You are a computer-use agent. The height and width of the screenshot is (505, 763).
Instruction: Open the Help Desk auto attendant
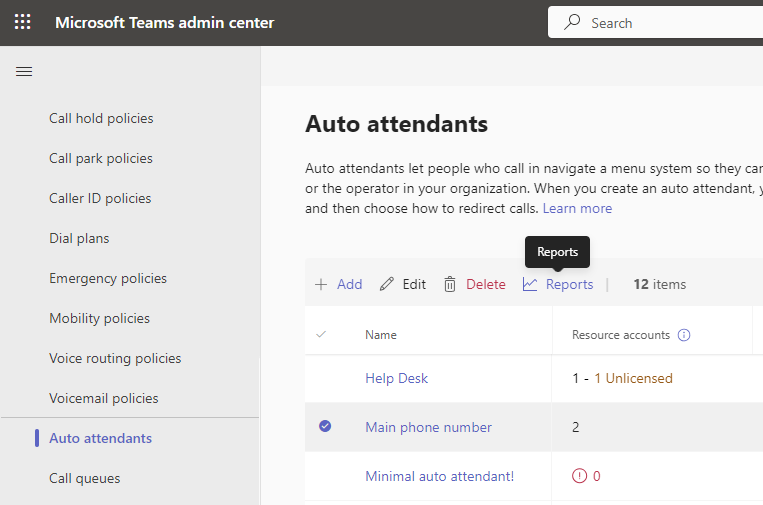pyautogui.click(x=397, y=378)
